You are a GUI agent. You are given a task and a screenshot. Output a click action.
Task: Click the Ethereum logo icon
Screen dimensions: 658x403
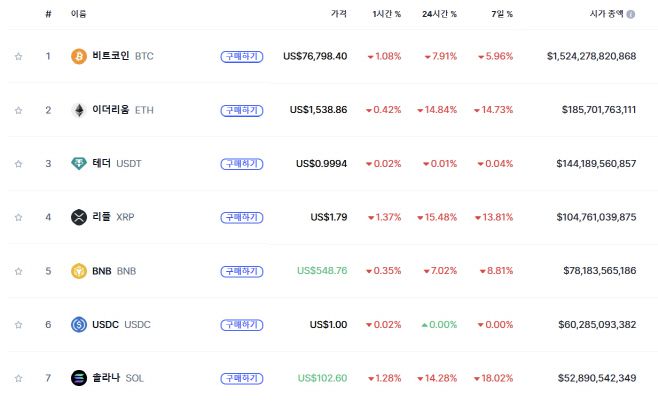[79, 110]
